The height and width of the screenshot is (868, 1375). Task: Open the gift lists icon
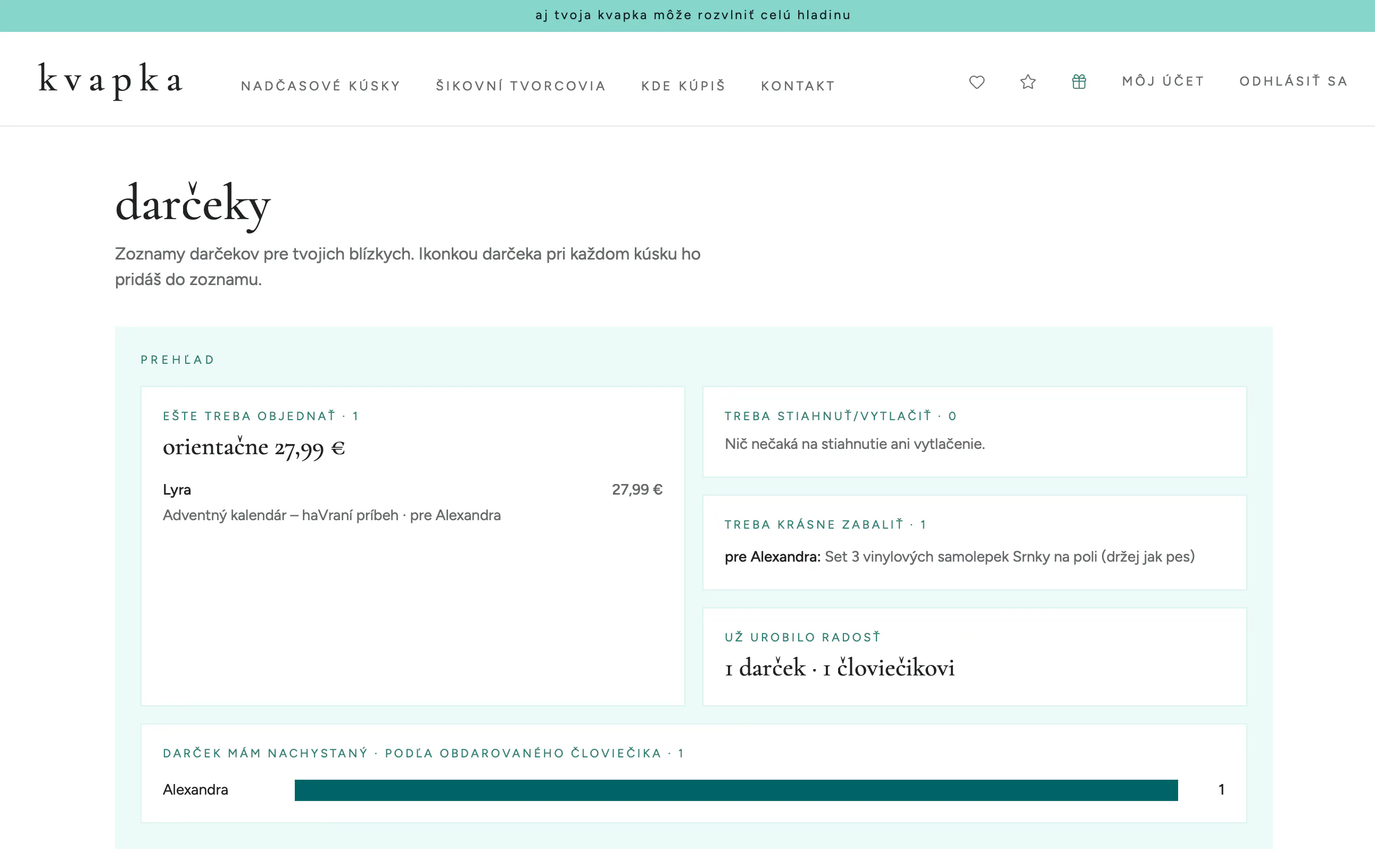[1078, 81]
